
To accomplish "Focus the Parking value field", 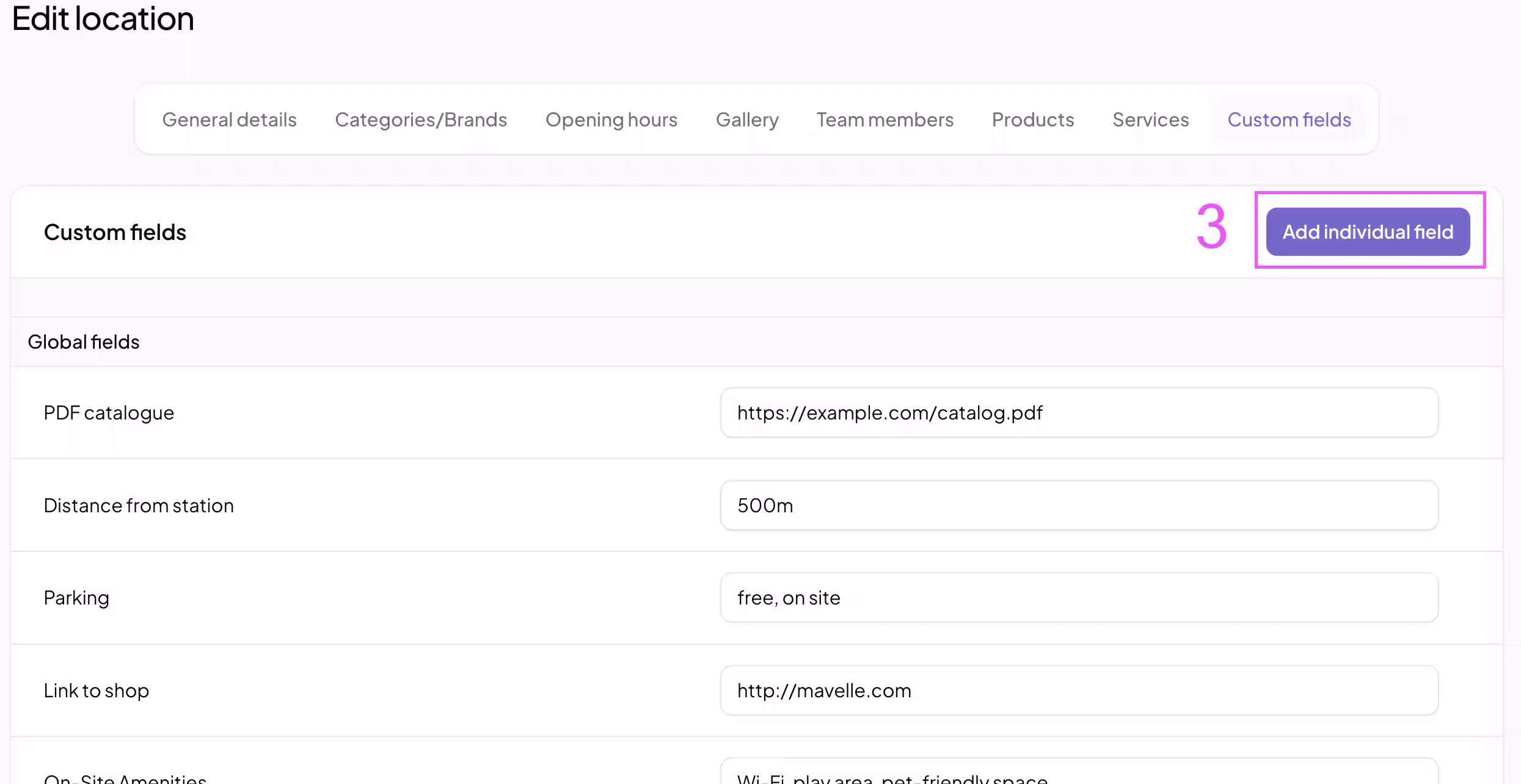I will [1079, 598].
